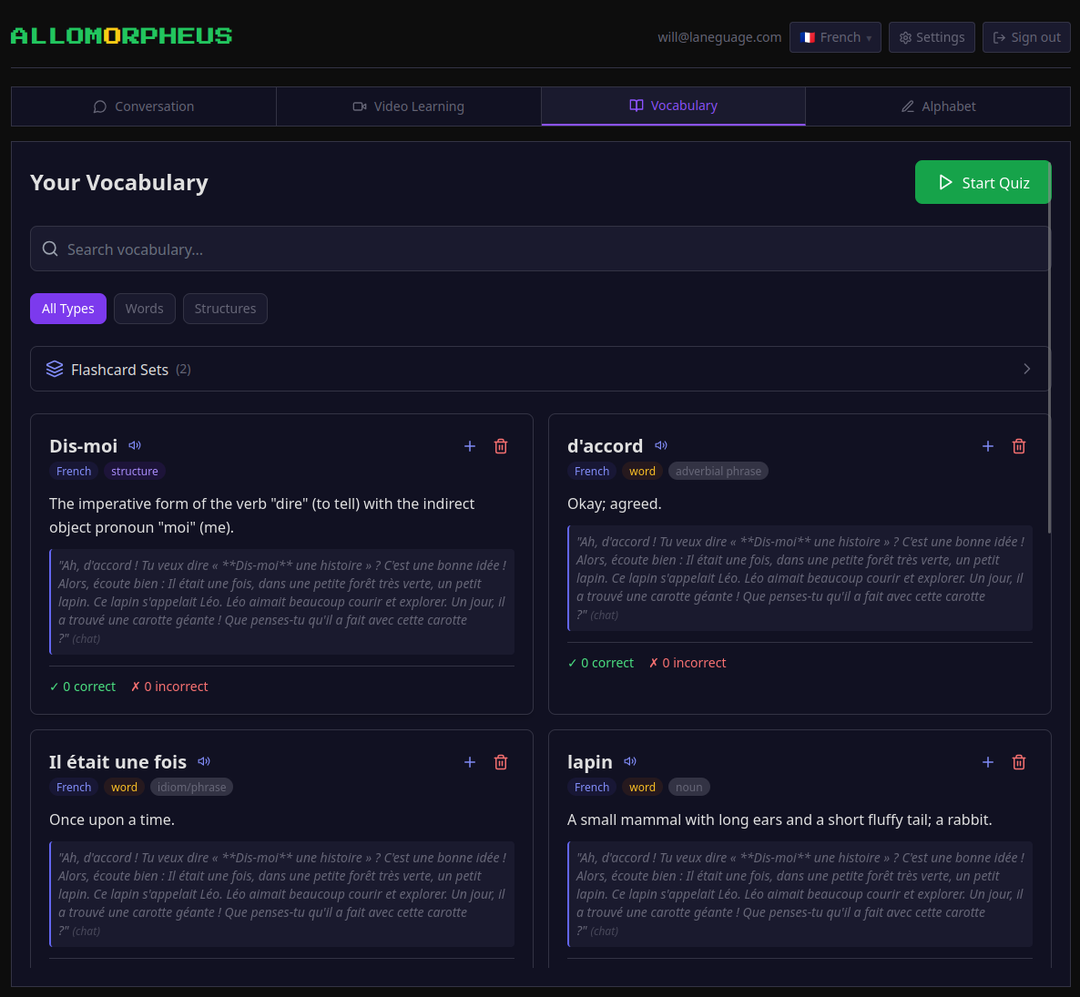This screenshot has height=997, width=1080.
Task: Add "Dis-moi" to a flashcard set
Action: 469,446
